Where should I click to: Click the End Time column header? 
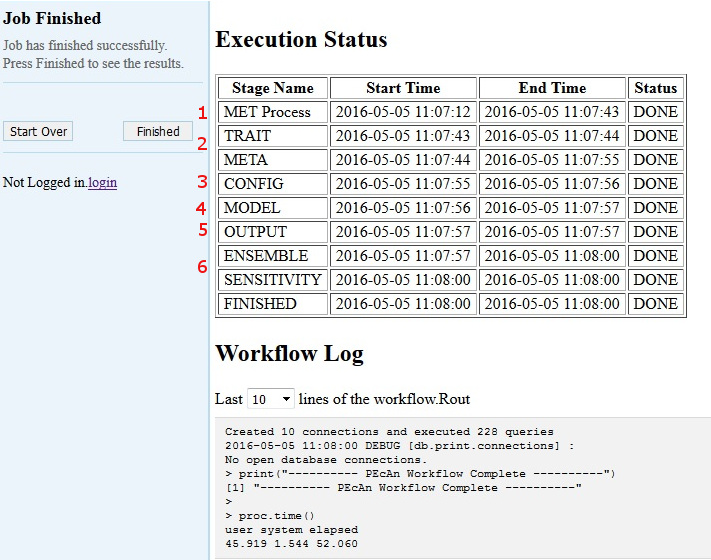point(552,88)
